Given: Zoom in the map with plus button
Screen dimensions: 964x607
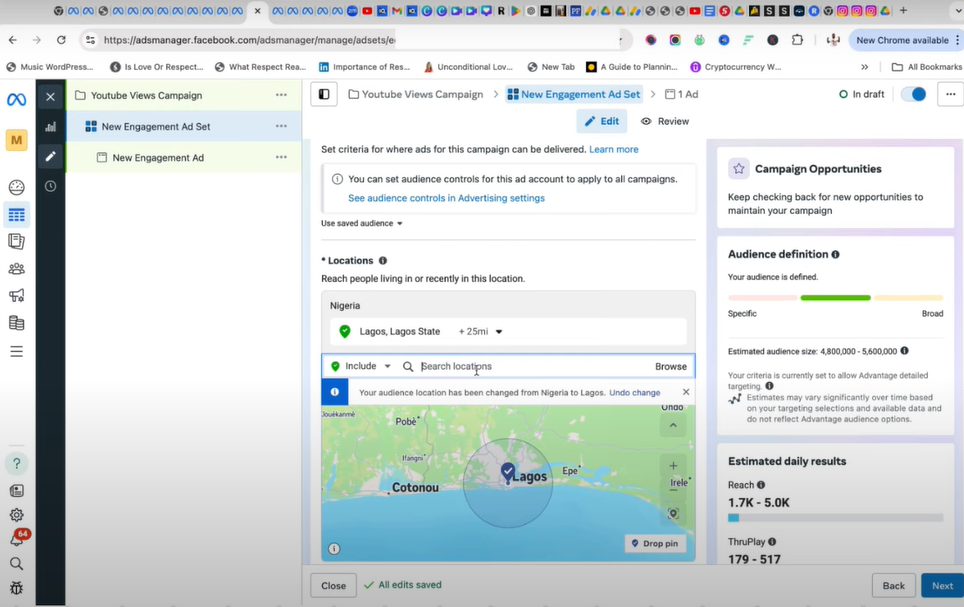Looking at the screenshot, I should coord(673,466).
